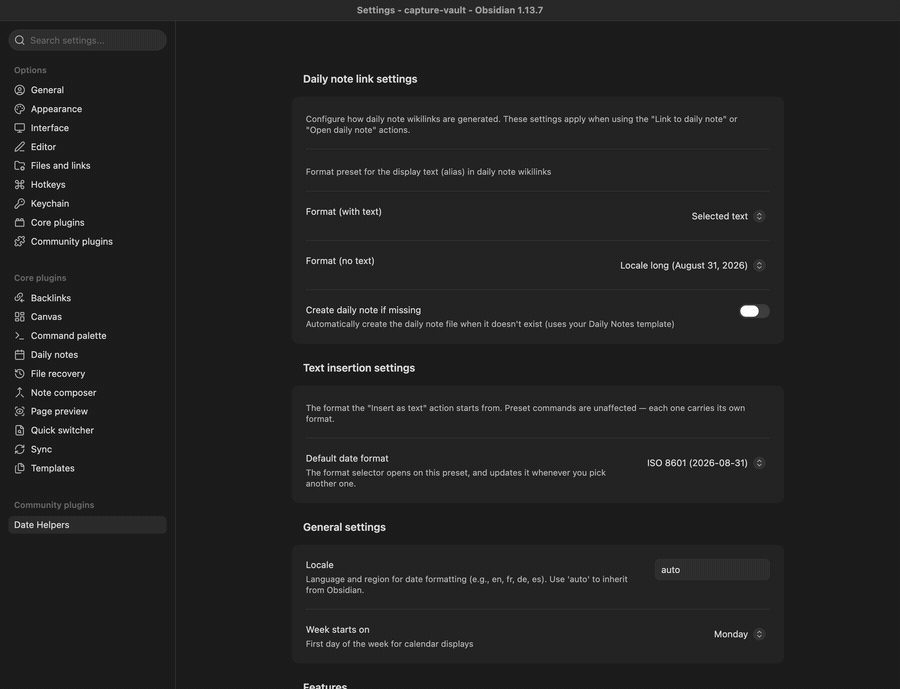Open the Week starts on dropdown
The width and height of the screenshot is (900, 689).
tap(739, 634)
